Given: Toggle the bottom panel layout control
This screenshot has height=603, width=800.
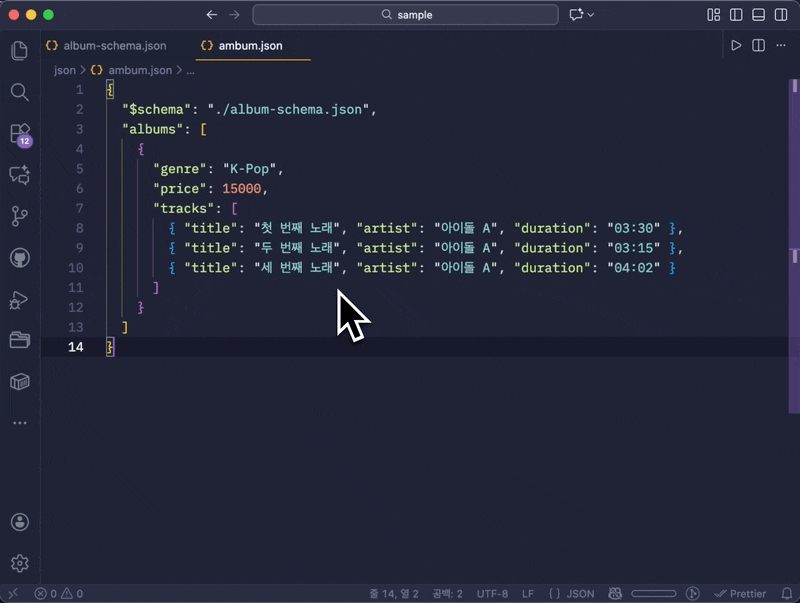Looking at the screenshot, I should coord(758,14).
